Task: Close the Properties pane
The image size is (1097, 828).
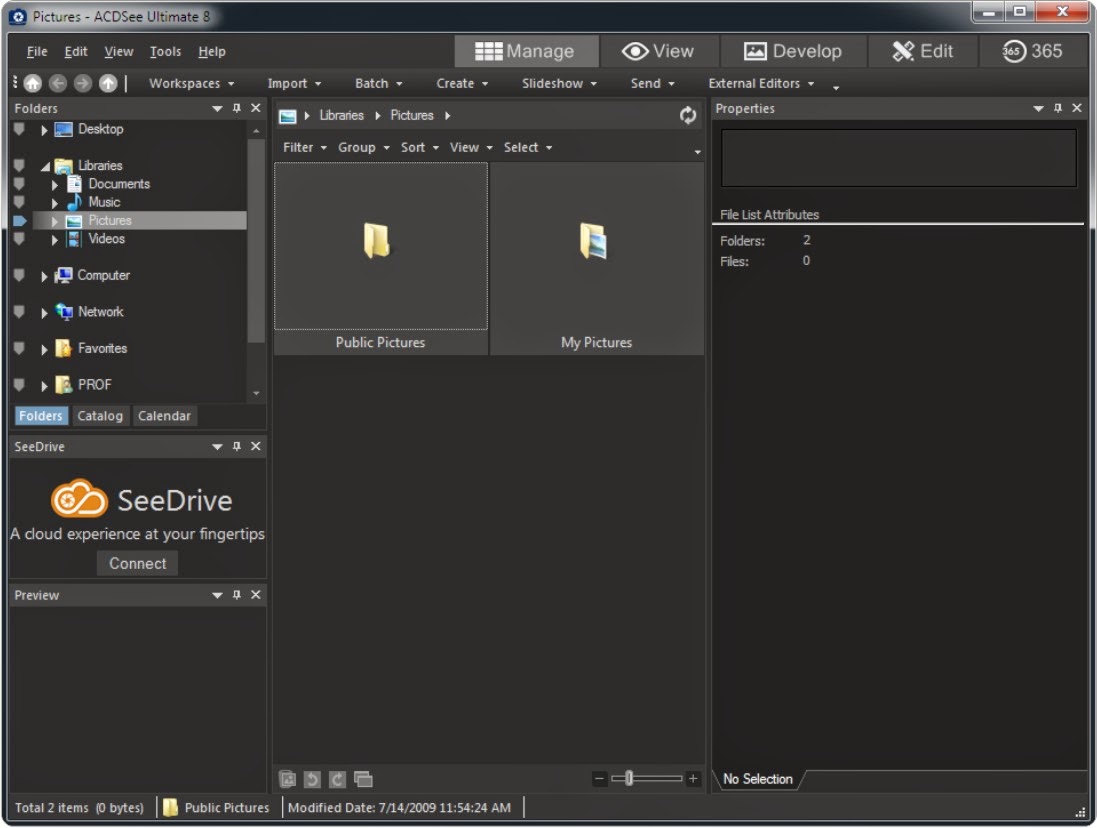Action: point(1077,108)
